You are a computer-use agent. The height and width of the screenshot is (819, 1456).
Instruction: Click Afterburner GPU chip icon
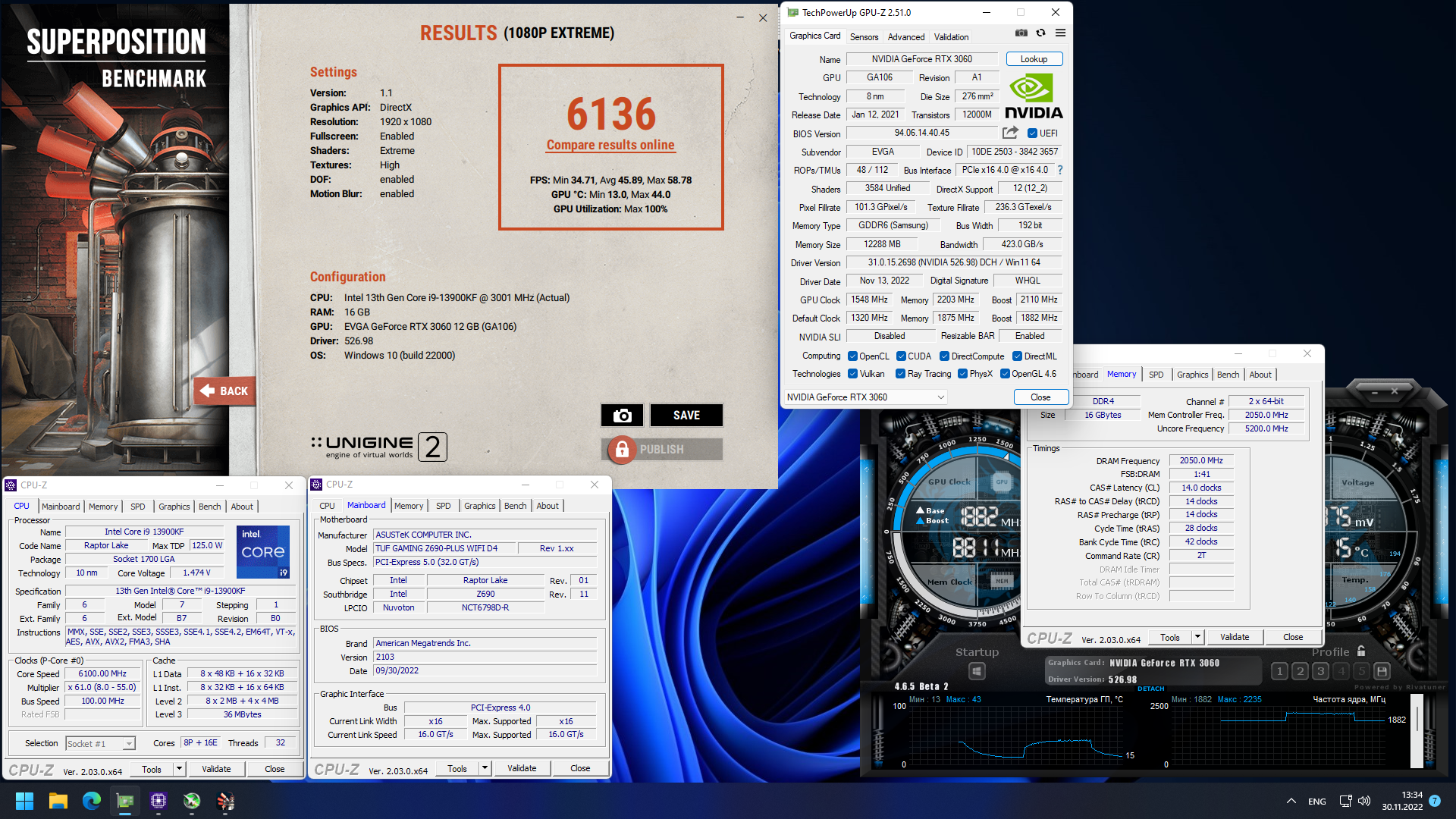tap(1002, 482)
